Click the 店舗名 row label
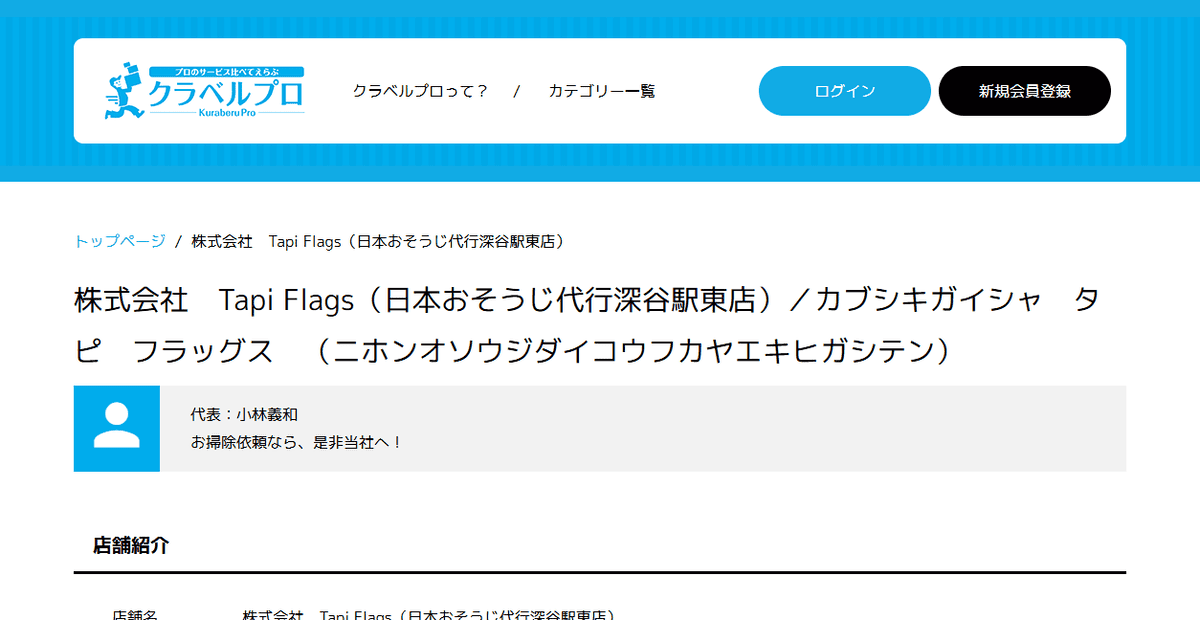The height and width of the screenshot is (620, 1200). [134, 614]
